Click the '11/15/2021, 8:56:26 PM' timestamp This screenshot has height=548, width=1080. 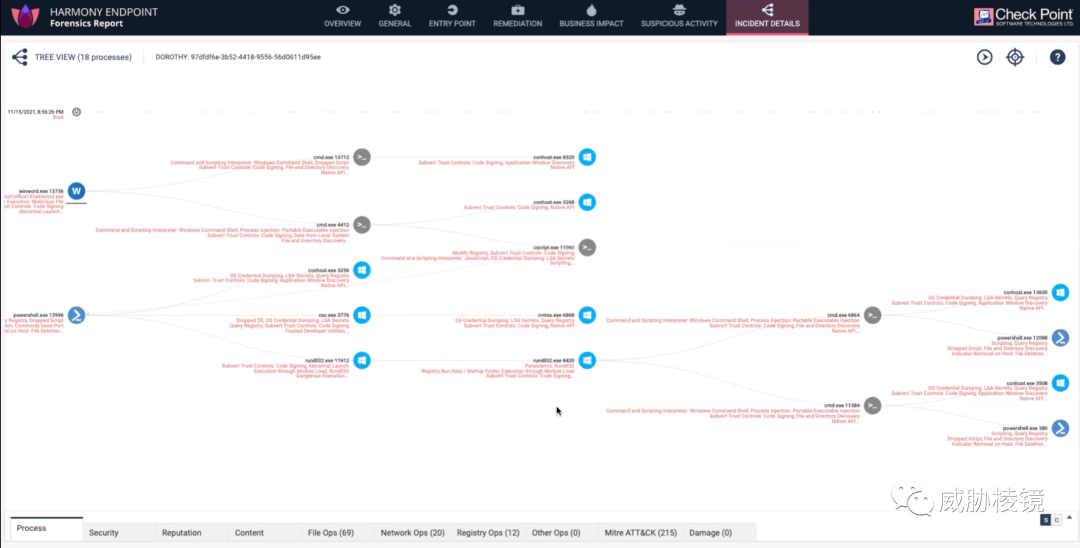36,112
